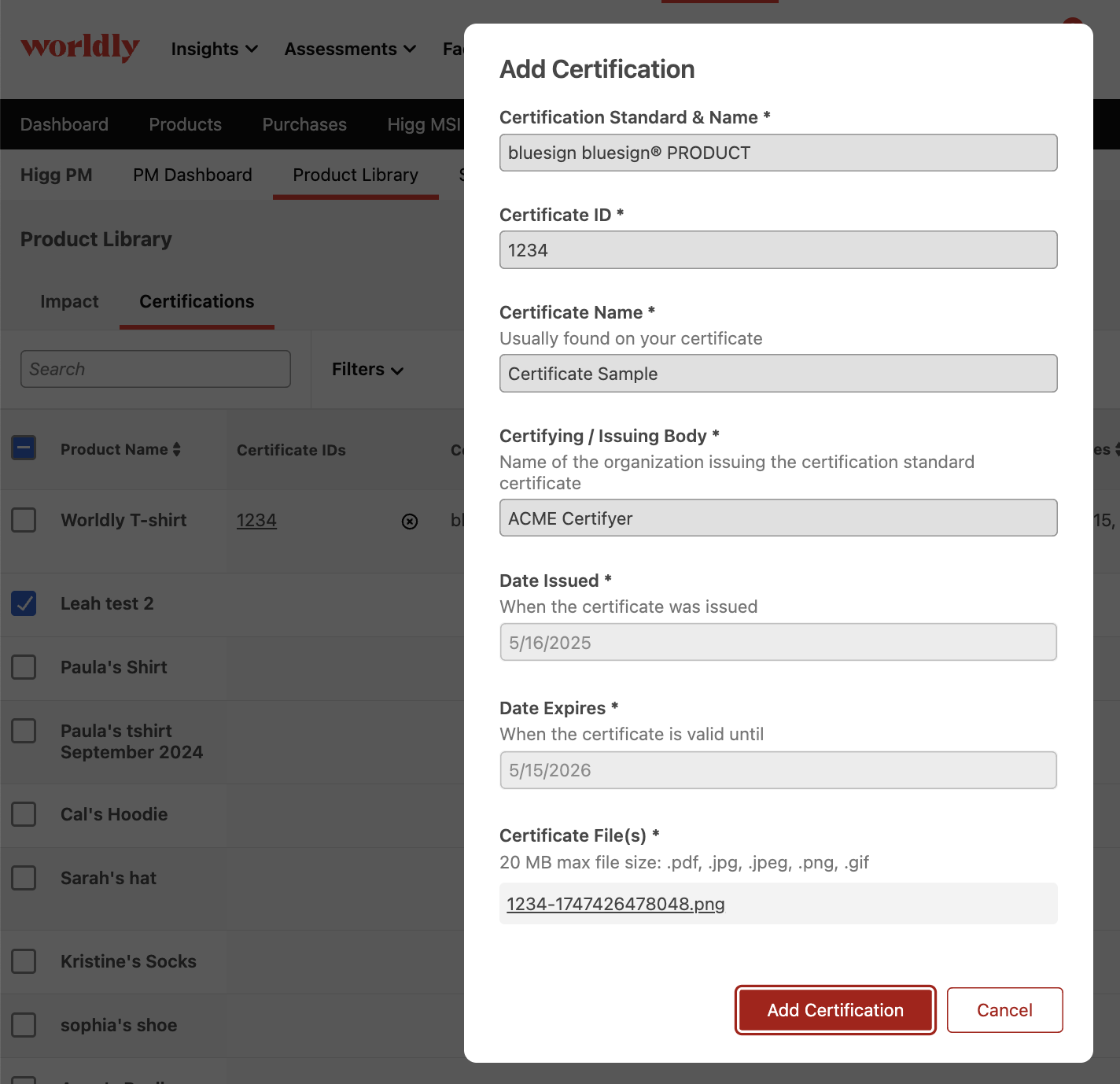Click the Certifying / Issuing Body field
The image size is (1120, 1084).
[x=779, y=518]
